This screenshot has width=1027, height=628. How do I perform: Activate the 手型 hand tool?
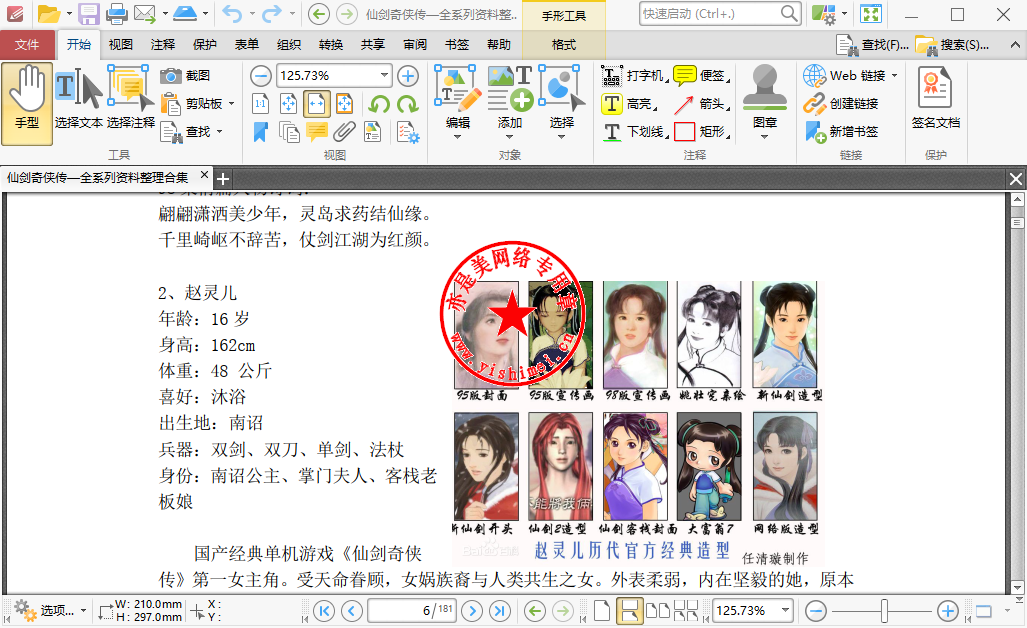click(x=27, y=103)
